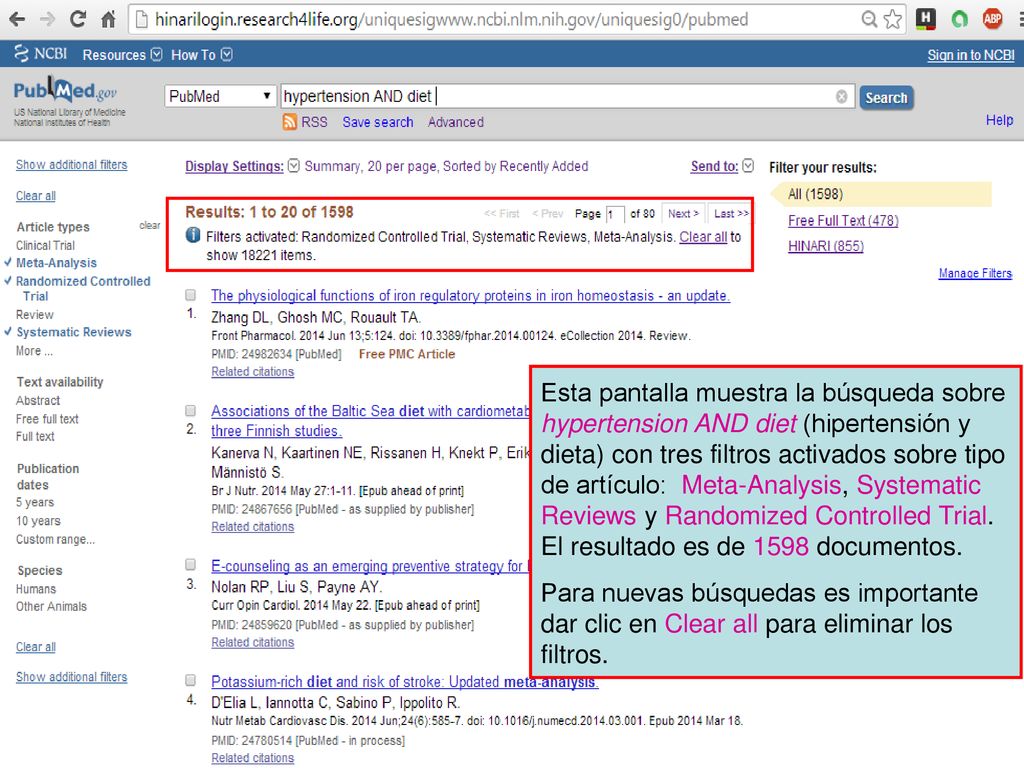Viewport: 1024px width, 768px height.
Task: Click the zoom magnifier icon in address bar
Action: tap(869, 19)
